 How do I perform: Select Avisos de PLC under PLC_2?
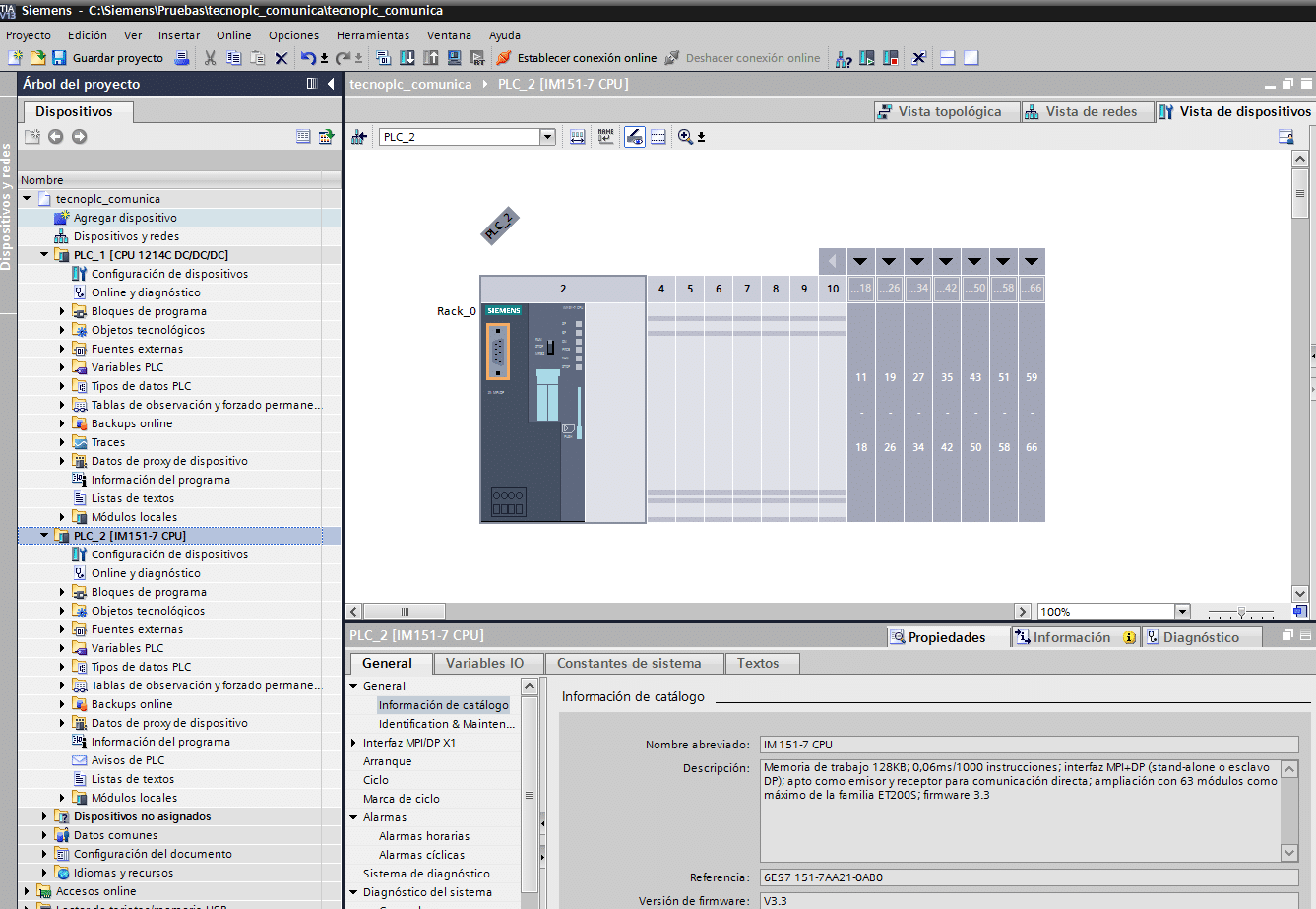[128, 760]
